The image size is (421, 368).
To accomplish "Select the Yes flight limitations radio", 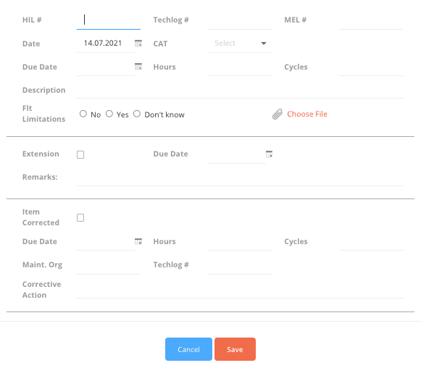I will pos(109,114).
